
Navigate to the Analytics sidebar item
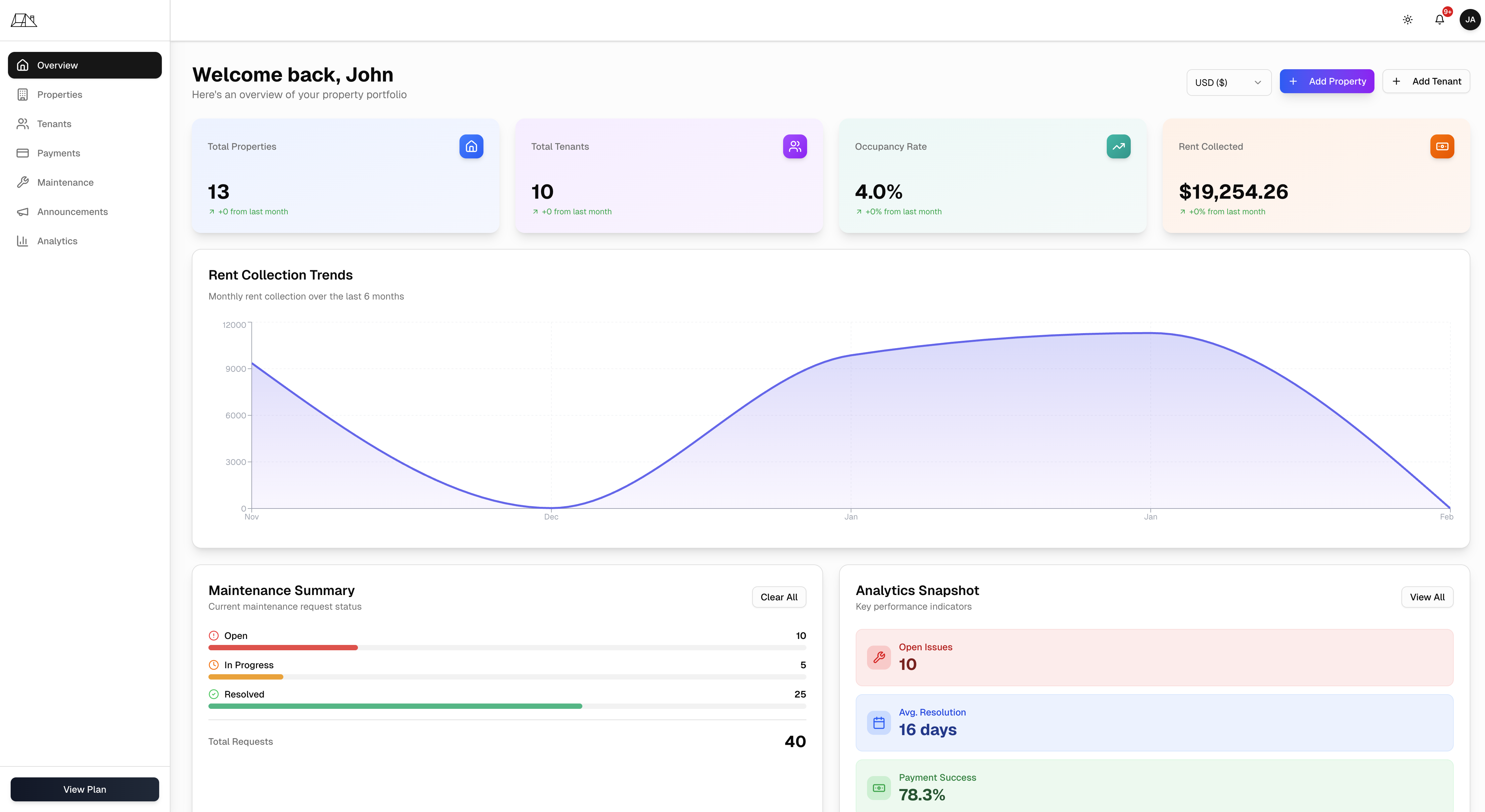(x=57, y=241)
